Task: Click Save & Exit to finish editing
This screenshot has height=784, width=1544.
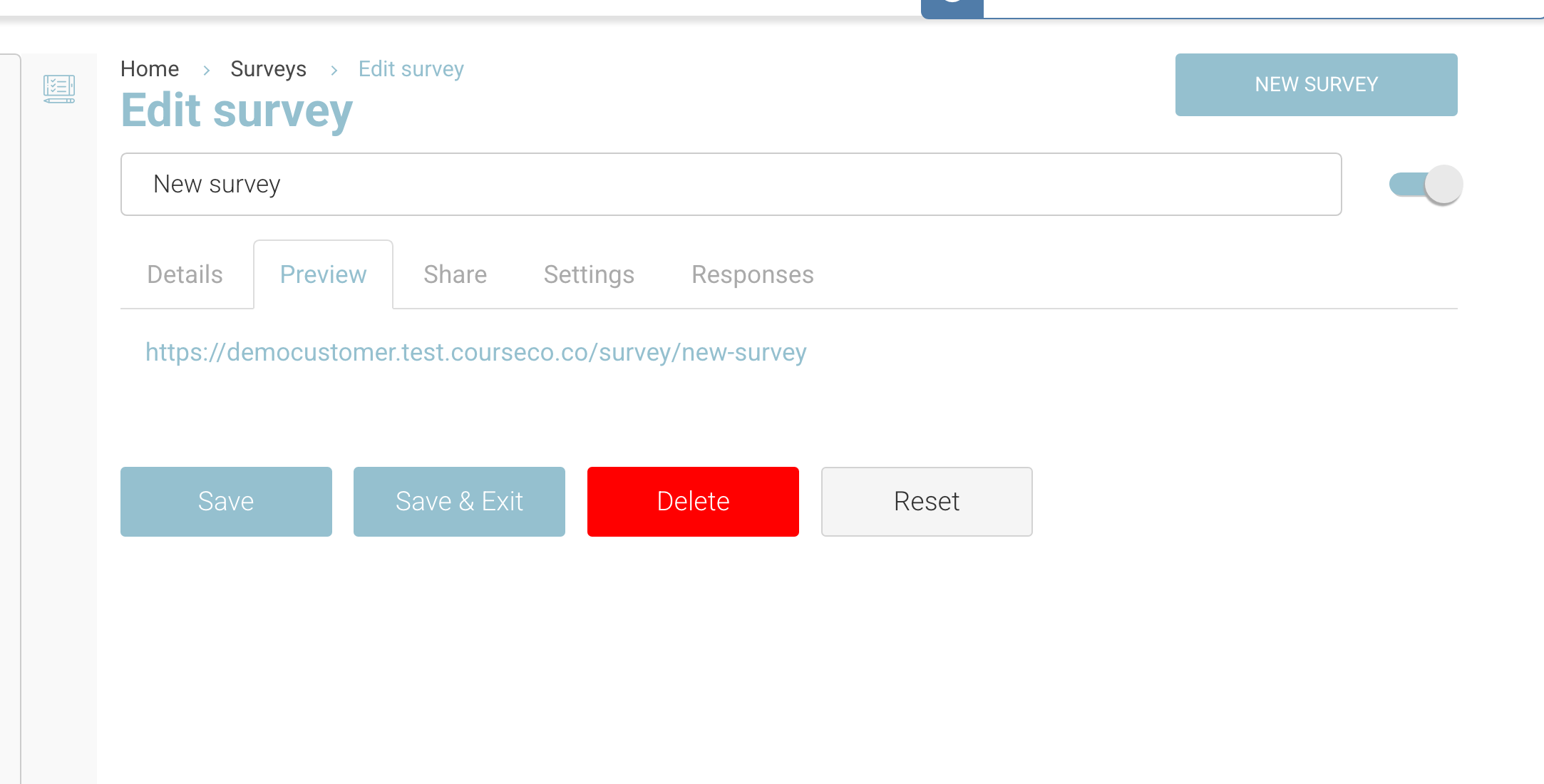Action: coord(458,501)
